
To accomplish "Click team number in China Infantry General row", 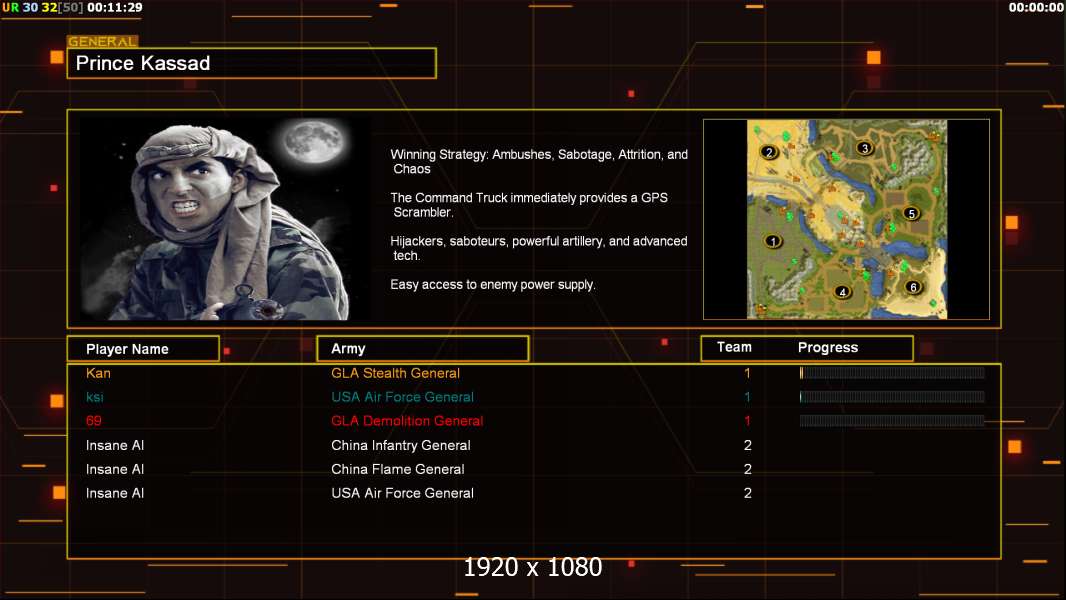I will (747, 445).
